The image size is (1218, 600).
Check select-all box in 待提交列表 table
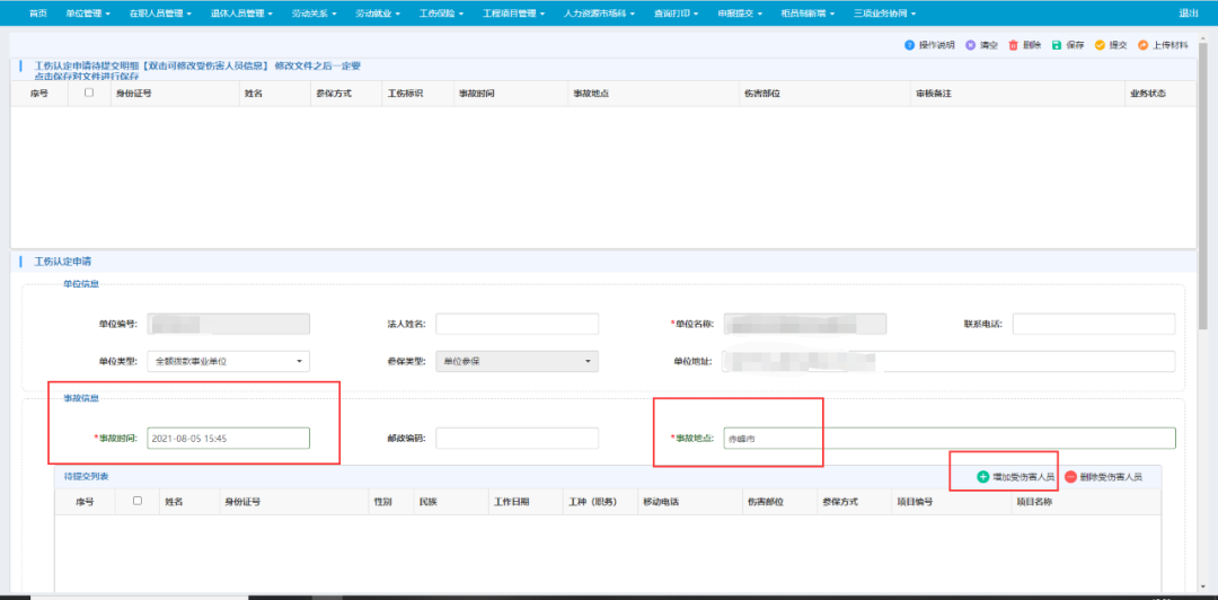point(137,501)
